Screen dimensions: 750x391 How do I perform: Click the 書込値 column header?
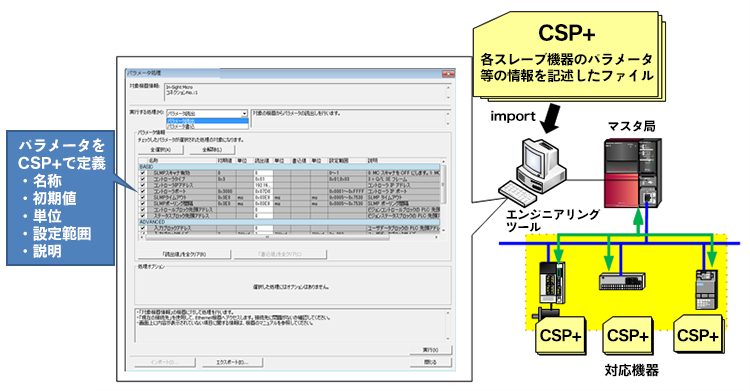(x=300, y=161)
